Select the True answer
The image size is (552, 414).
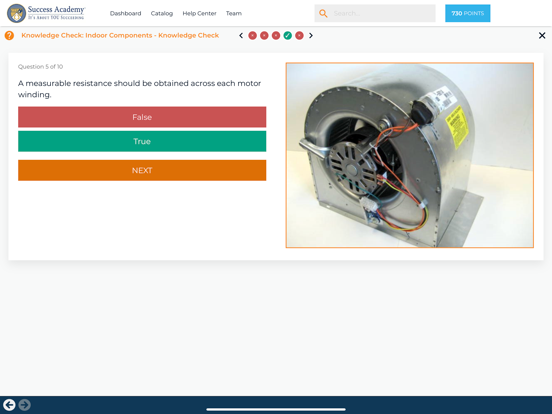142,141
